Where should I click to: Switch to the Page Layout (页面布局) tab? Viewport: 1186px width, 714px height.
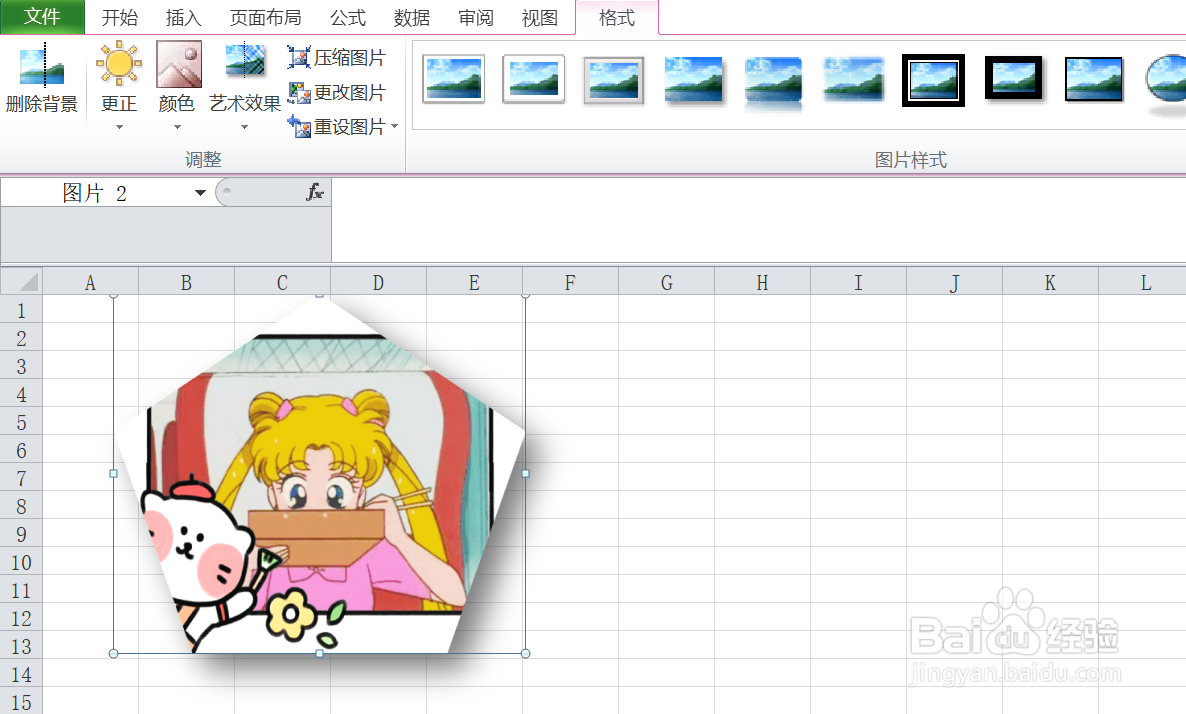pyautogui.click(x=265, y=17)
